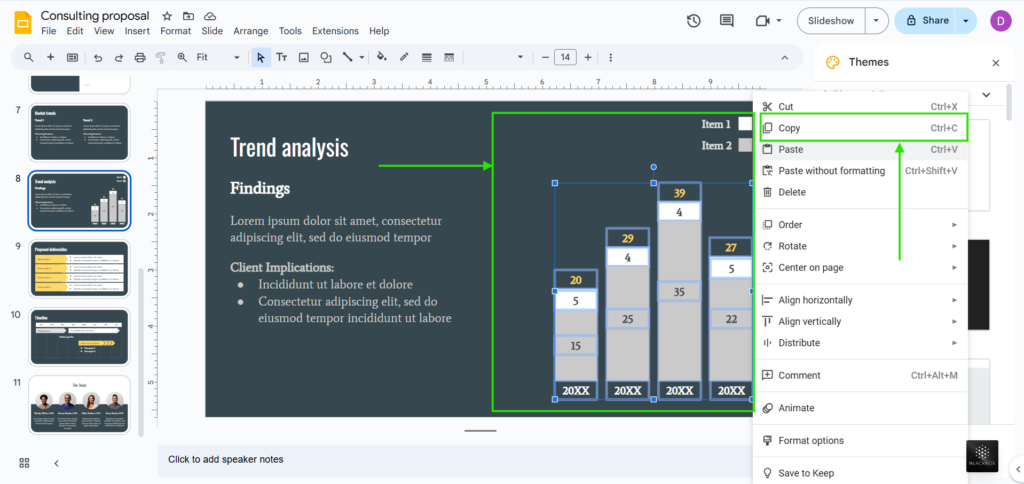Click the Print icon in toolbar
This screenshot has width=1024, height=484.
click(140, 57)
